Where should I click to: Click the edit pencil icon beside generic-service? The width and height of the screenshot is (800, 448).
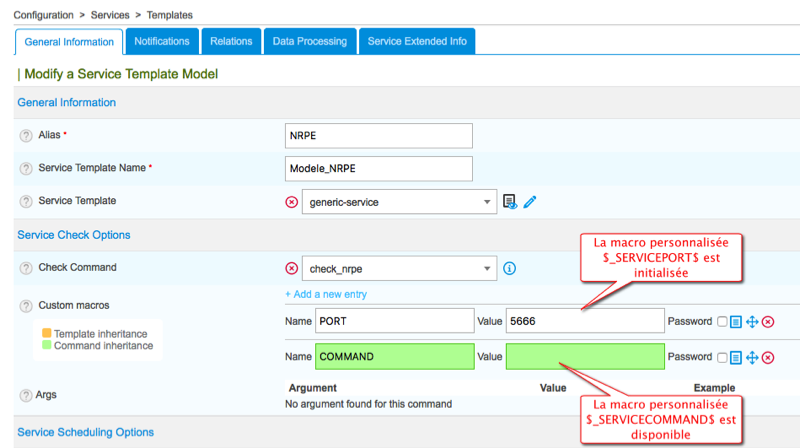(x=530, y=202)
